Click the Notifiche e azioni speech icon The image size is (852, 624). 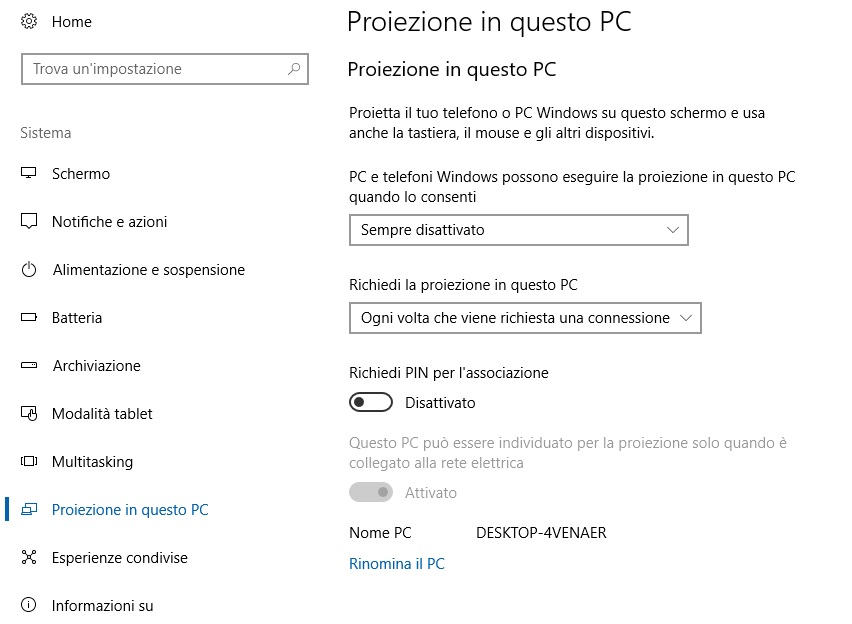point(29,221)
